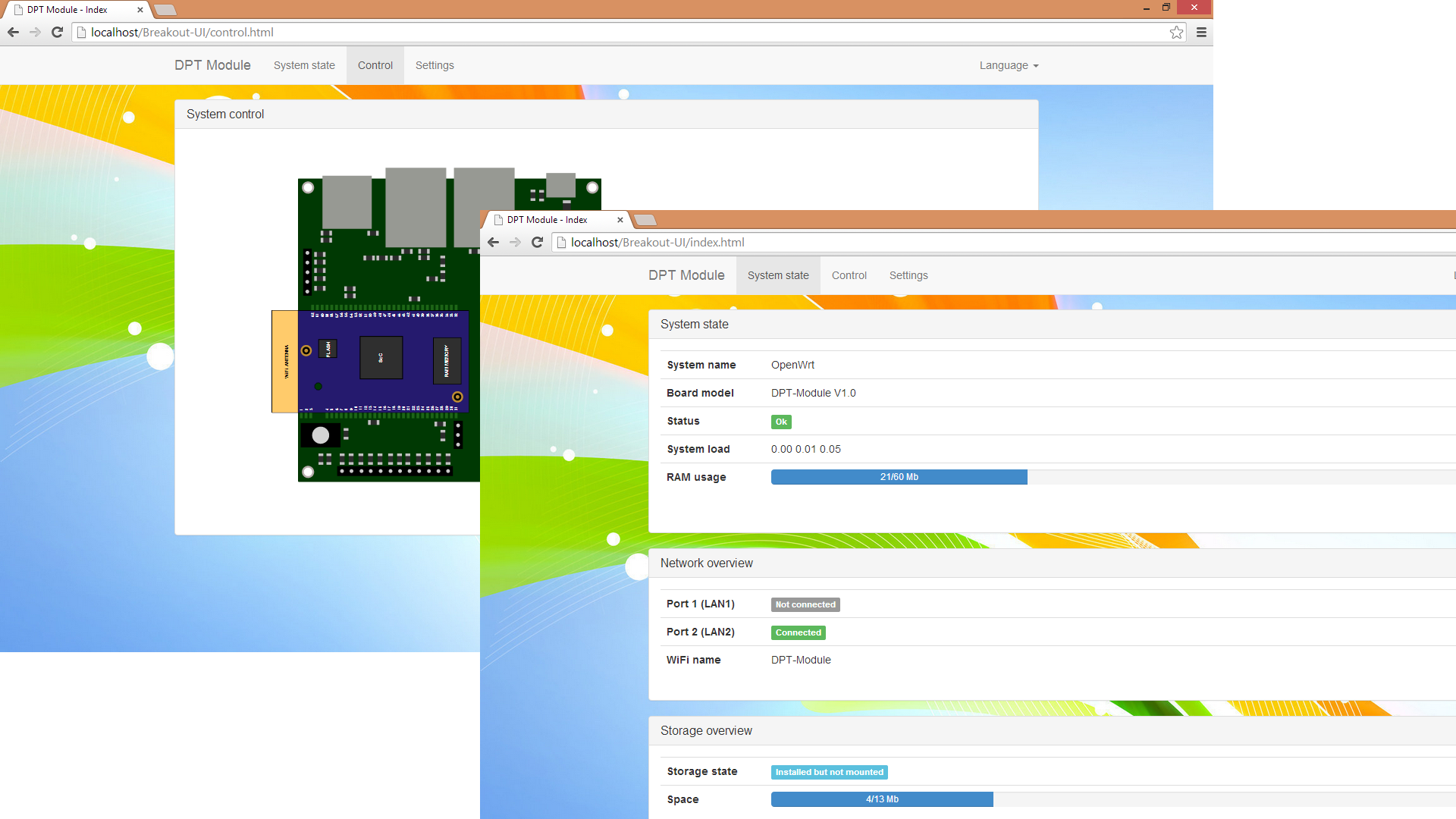This screenshot has height=819, width=1456.
Task: Toggle the Connected badge for Port 2 (LAN2)
Action: pos(798,632)
